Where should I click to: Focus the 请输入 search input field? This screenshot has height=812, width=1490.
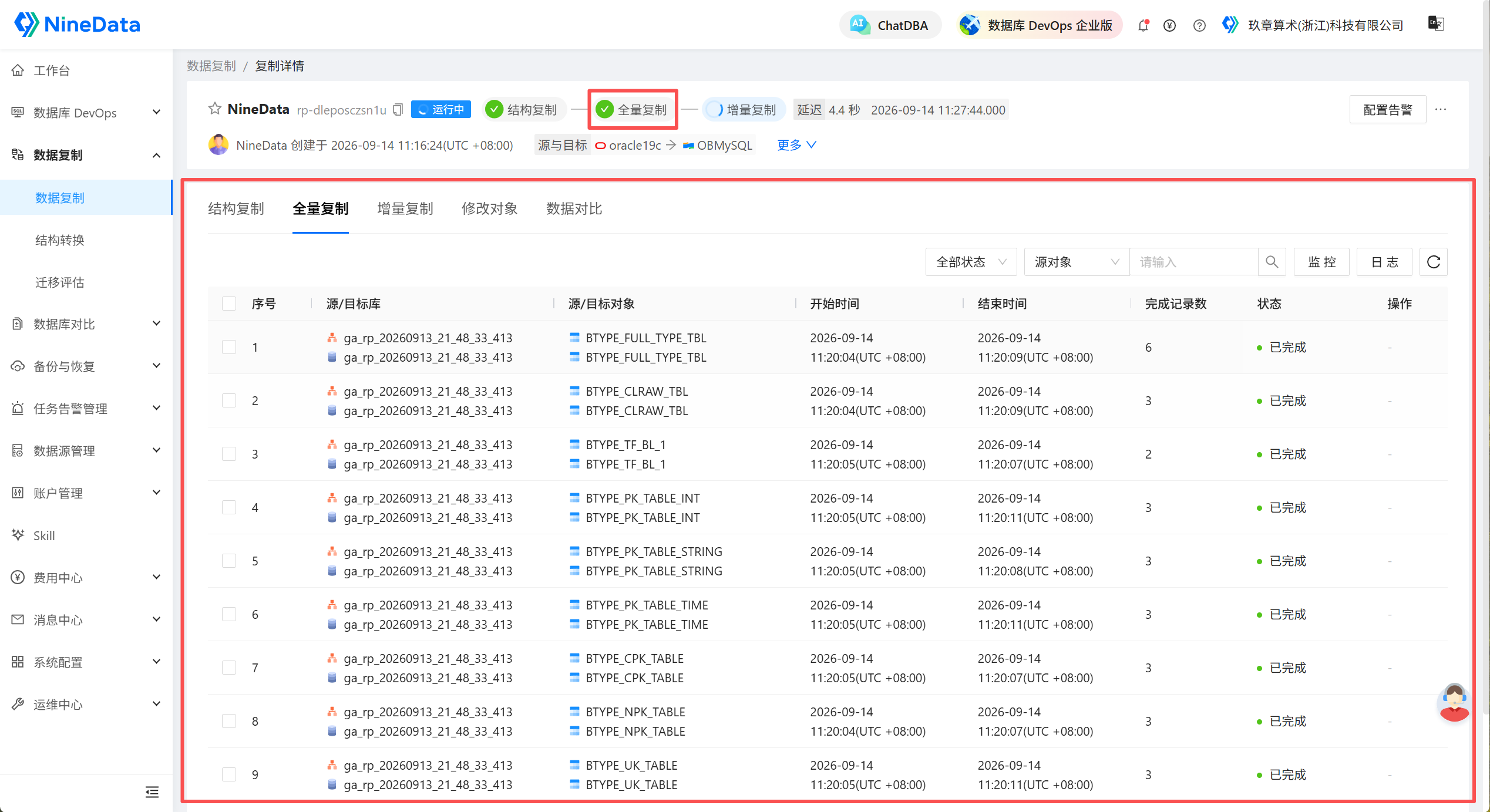point(1193,262)
